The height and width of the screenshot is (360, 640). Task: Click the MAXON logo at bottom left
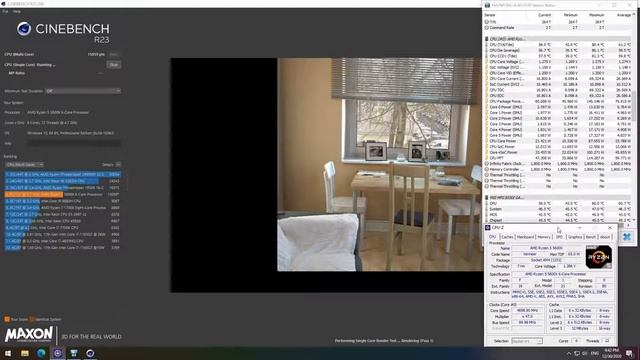point(29,335)
